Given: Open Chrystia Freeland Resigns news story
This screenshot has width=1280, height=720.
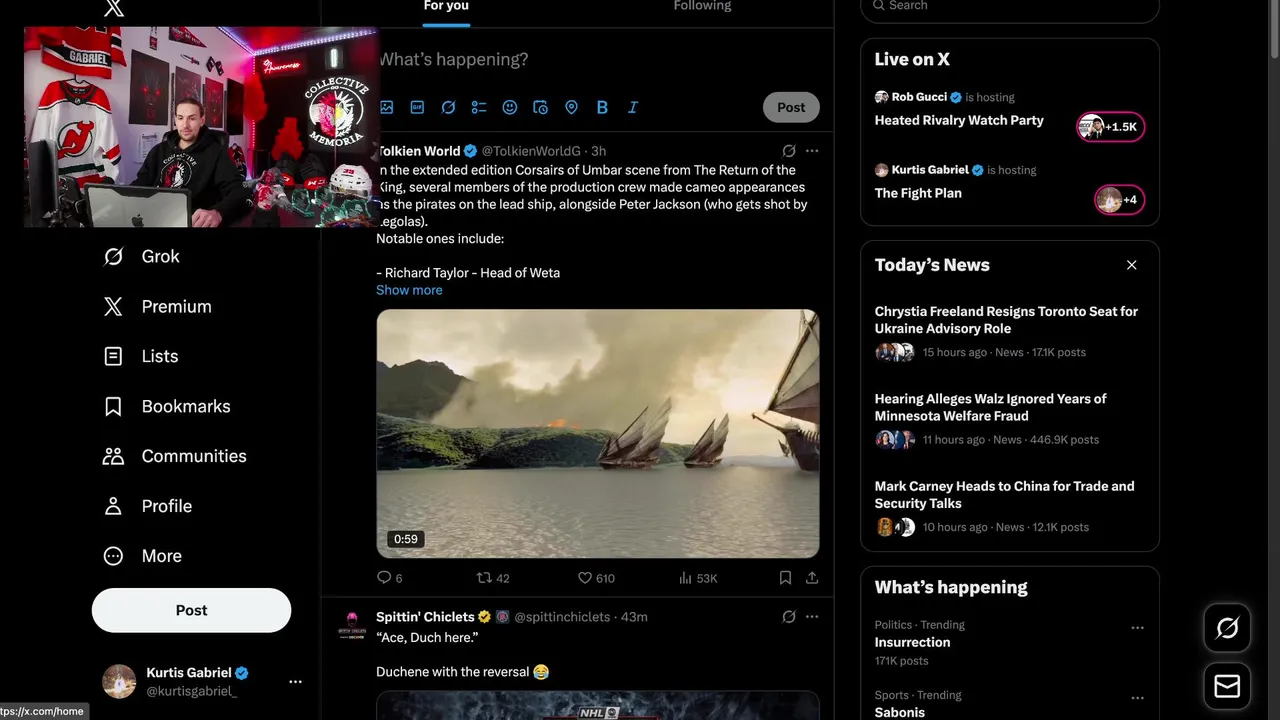Looking at the screenshot, I should coord(1009,331).
